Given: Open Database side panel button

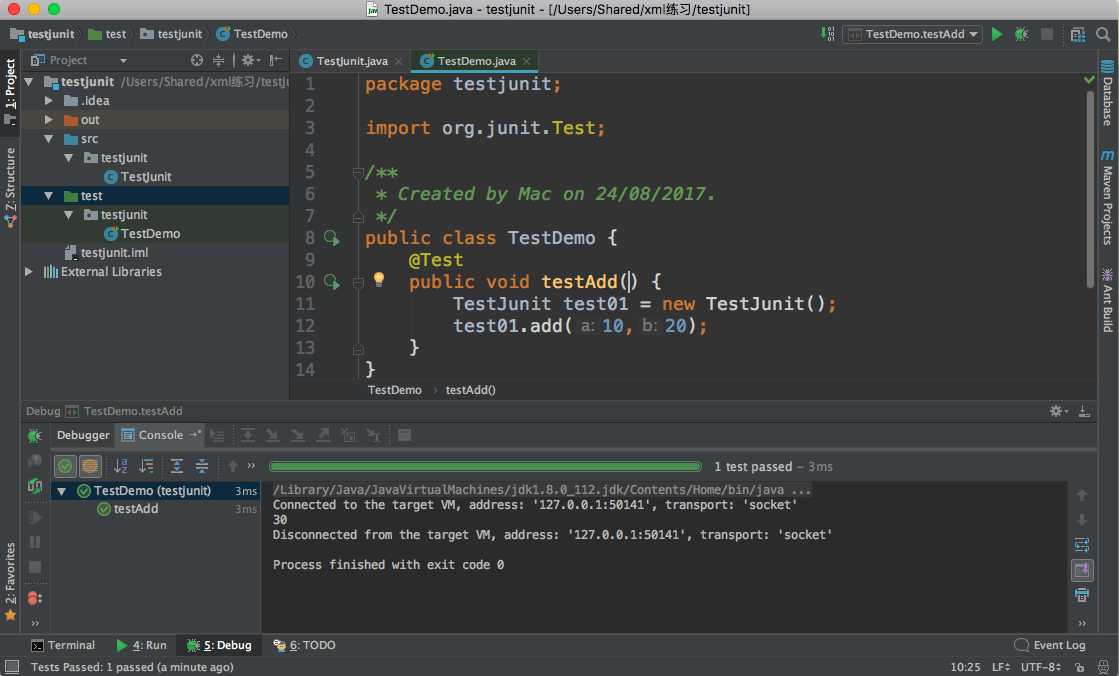Looking at the screenshot, I should click(1107, 94).
